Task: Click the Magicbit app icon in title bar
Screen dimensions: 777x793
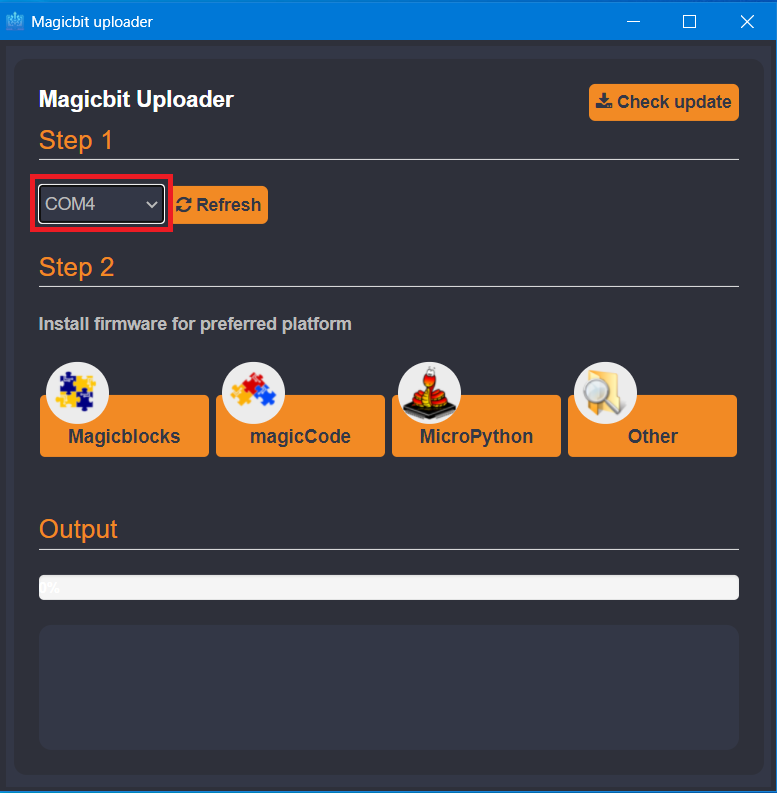Action: click(x=15, y=21)
